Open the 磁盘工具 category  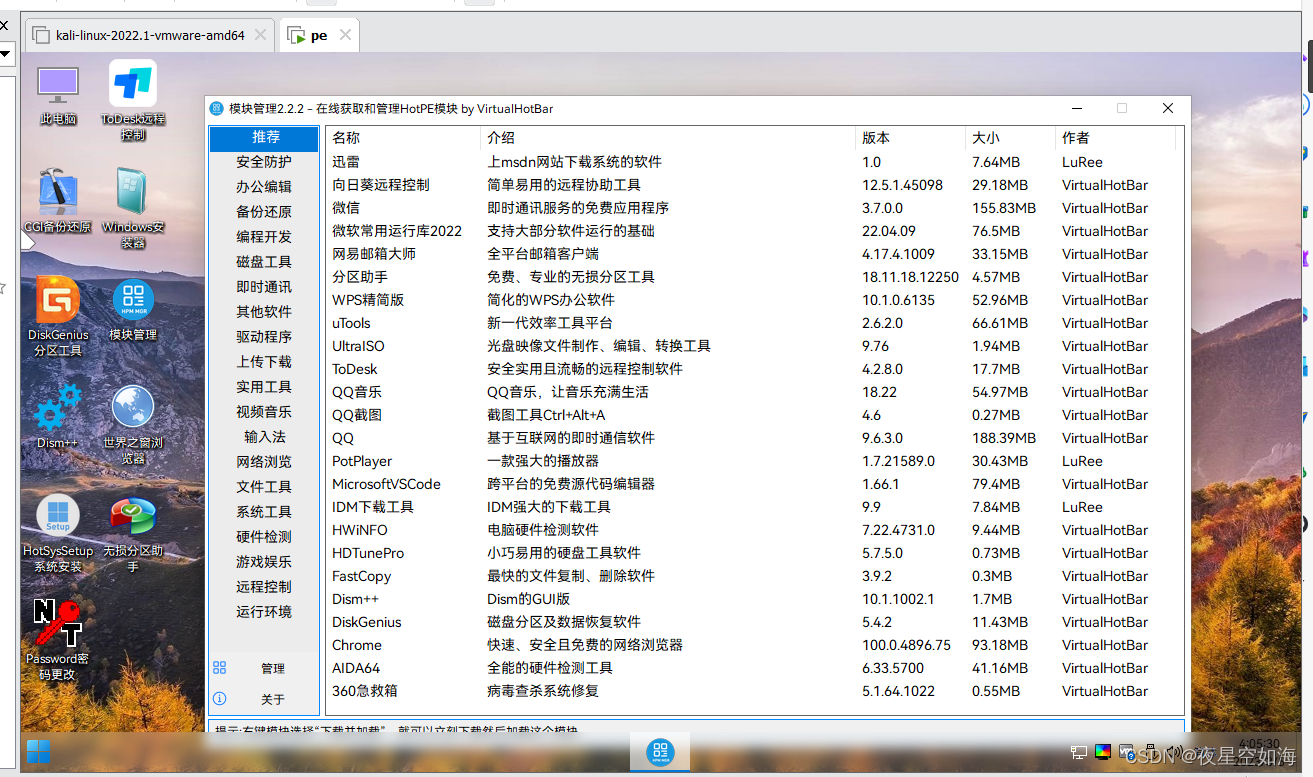pos(265,262)
